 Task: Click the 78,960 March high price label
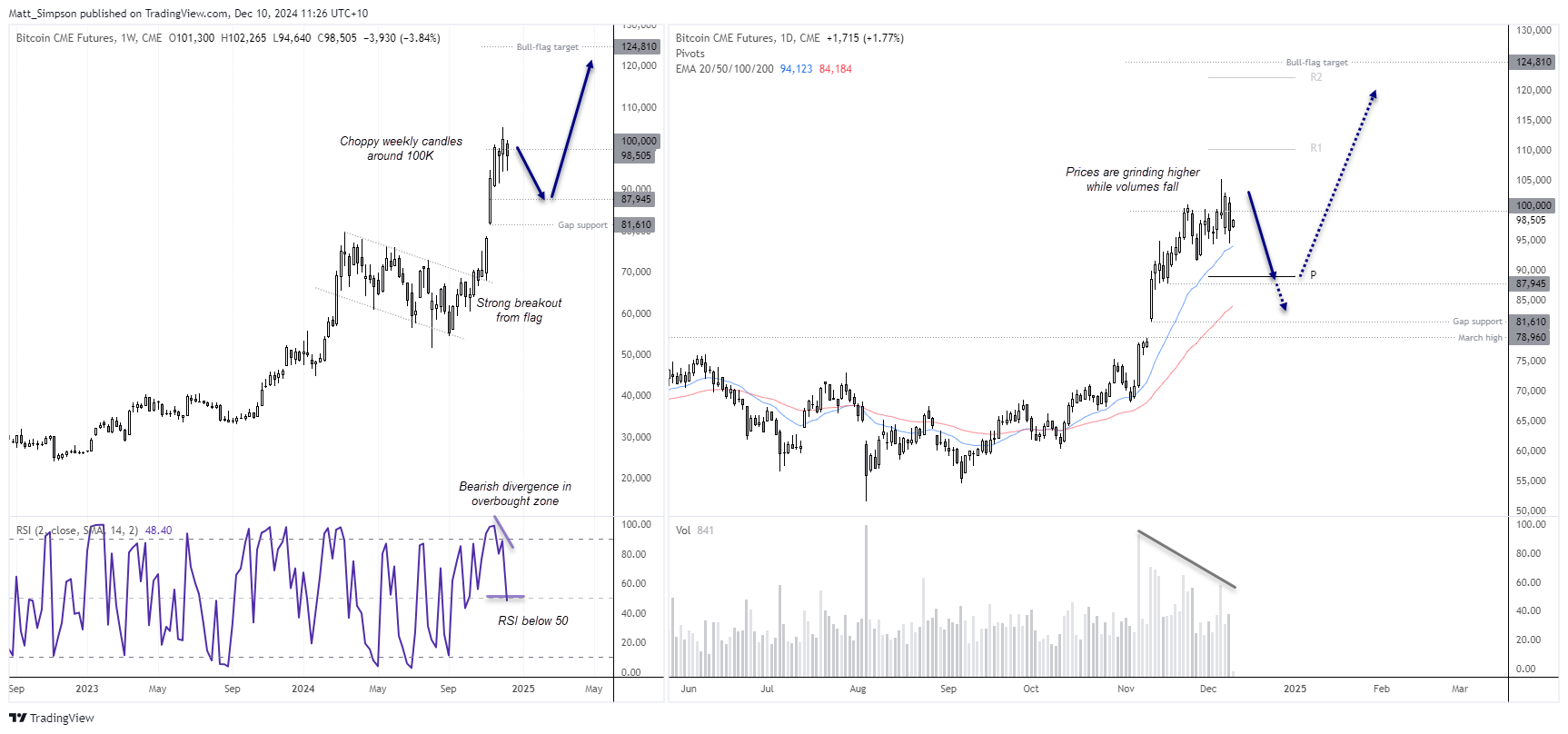coord(1531,338)
